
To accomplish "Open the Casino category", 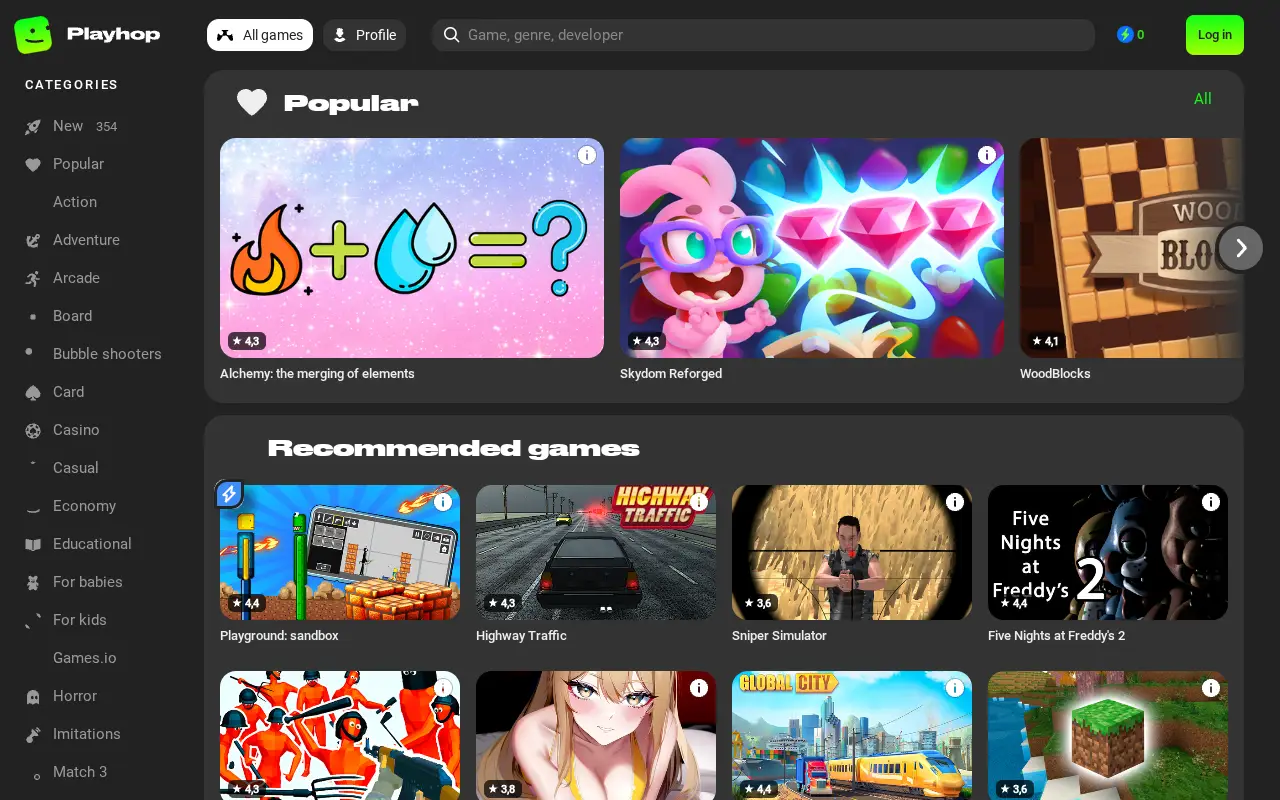I will (x=76, y=430).
